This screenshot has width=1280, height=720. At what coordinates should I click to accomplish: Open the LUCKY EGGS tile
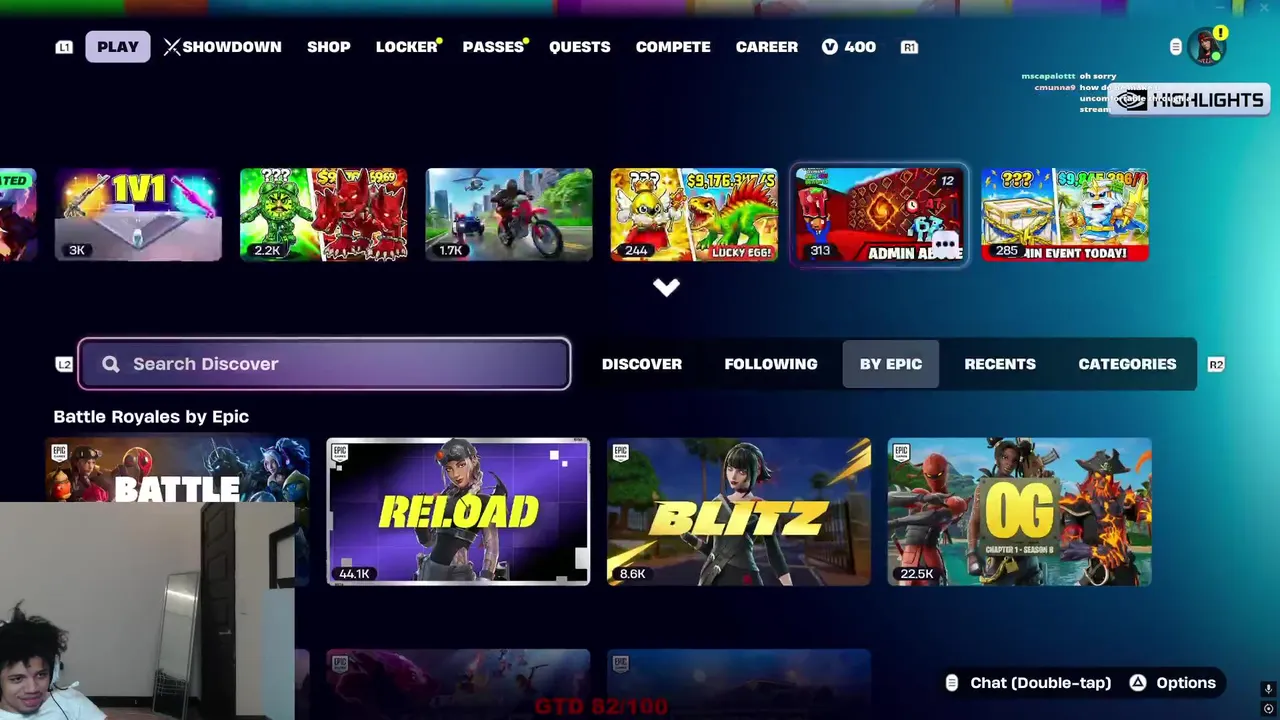point(694,214)
